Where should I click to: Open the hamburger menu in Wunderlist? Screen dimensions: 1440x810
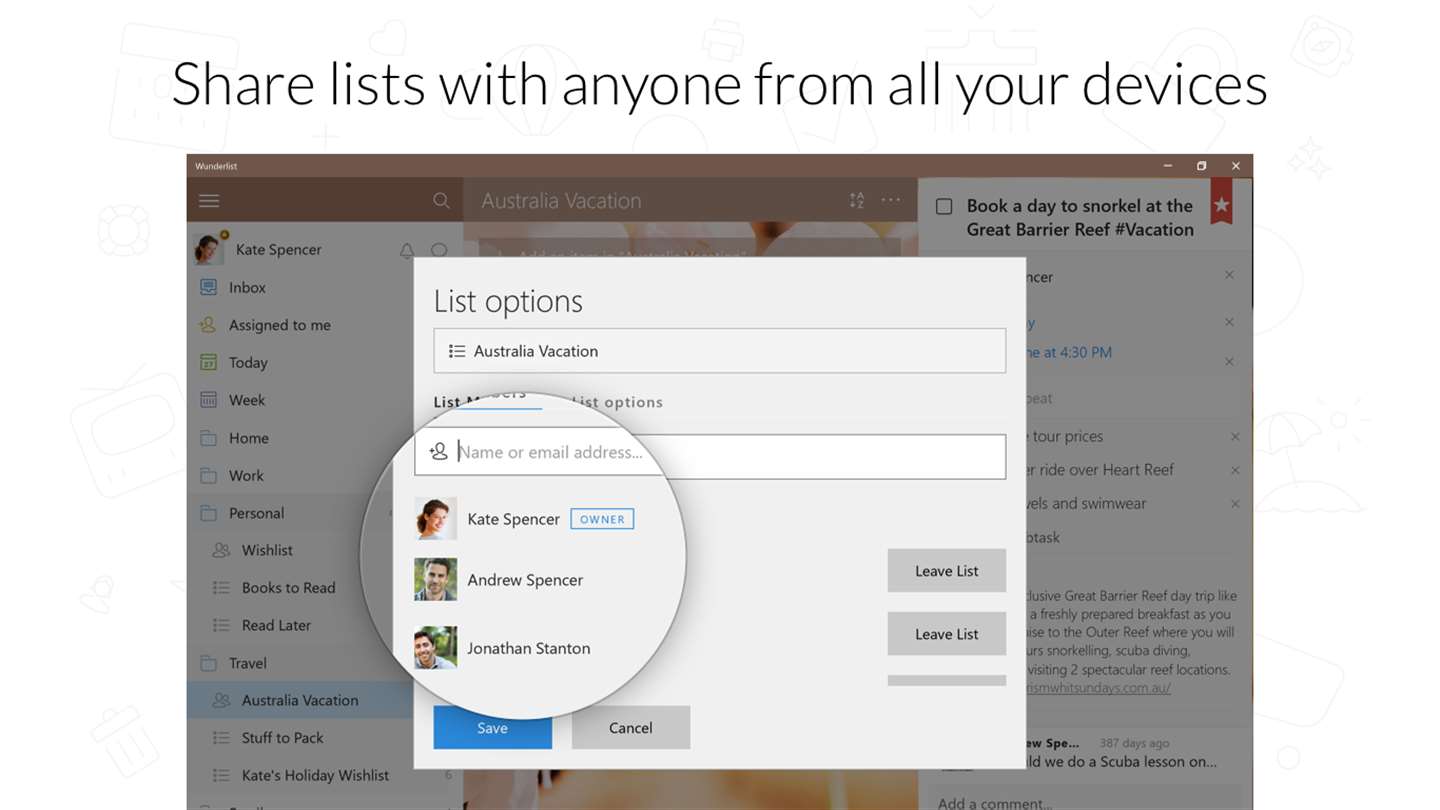point(209,201)
